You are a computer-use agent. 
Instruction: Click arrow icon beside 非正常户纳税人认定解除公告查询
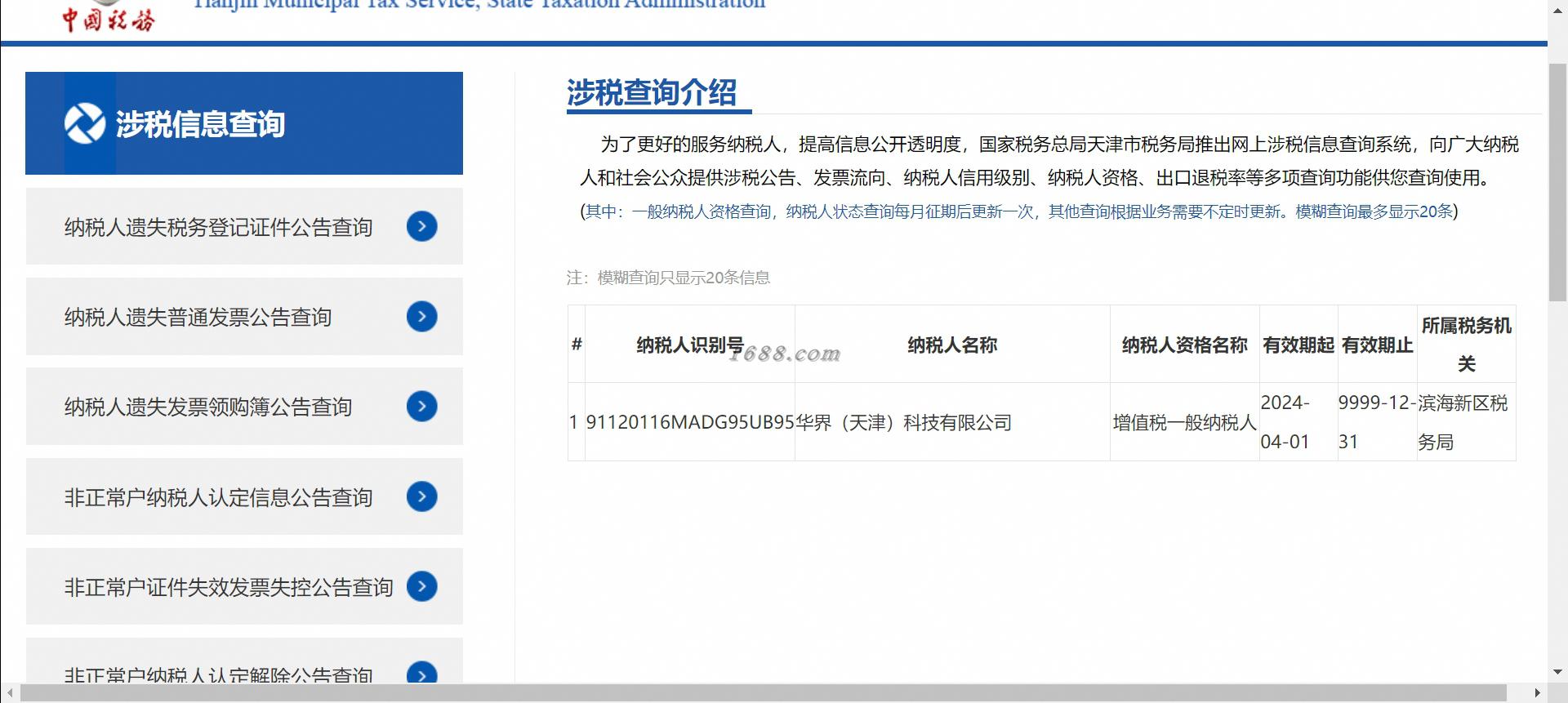tap(422, 672)
